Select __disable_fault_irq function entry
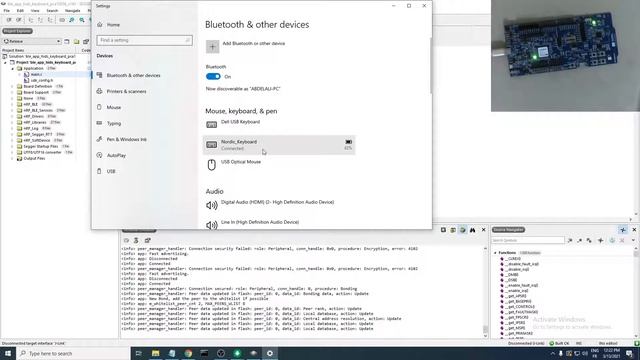Viewport: 640px width, 360px height. click(x=523, y=264)
